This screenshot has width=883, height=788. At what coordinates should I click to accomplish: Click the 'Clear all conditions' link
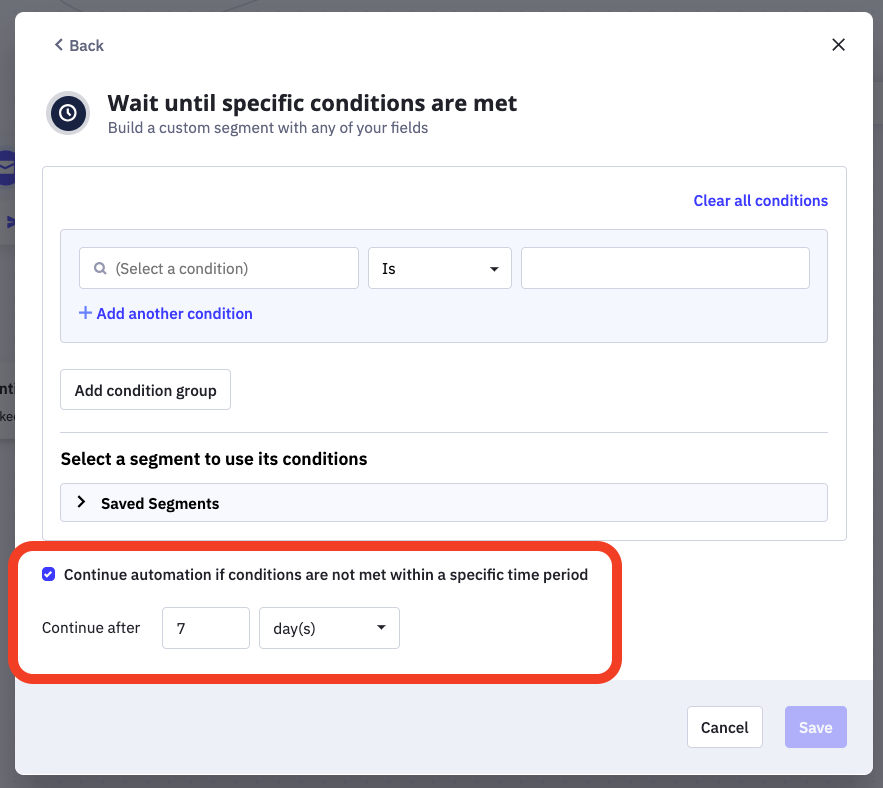pyautogui.click(x=760, y=201)
